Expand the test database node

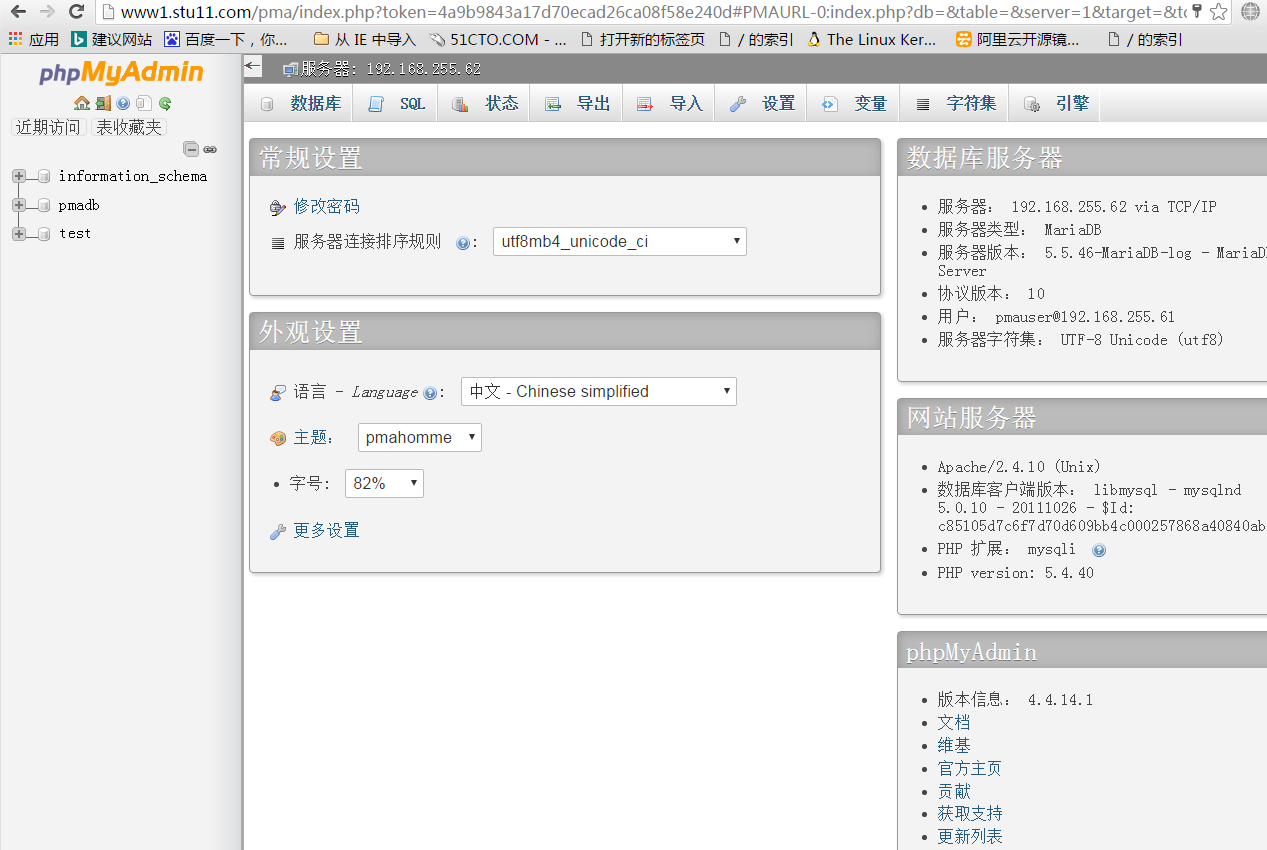[x=18, y=233]
